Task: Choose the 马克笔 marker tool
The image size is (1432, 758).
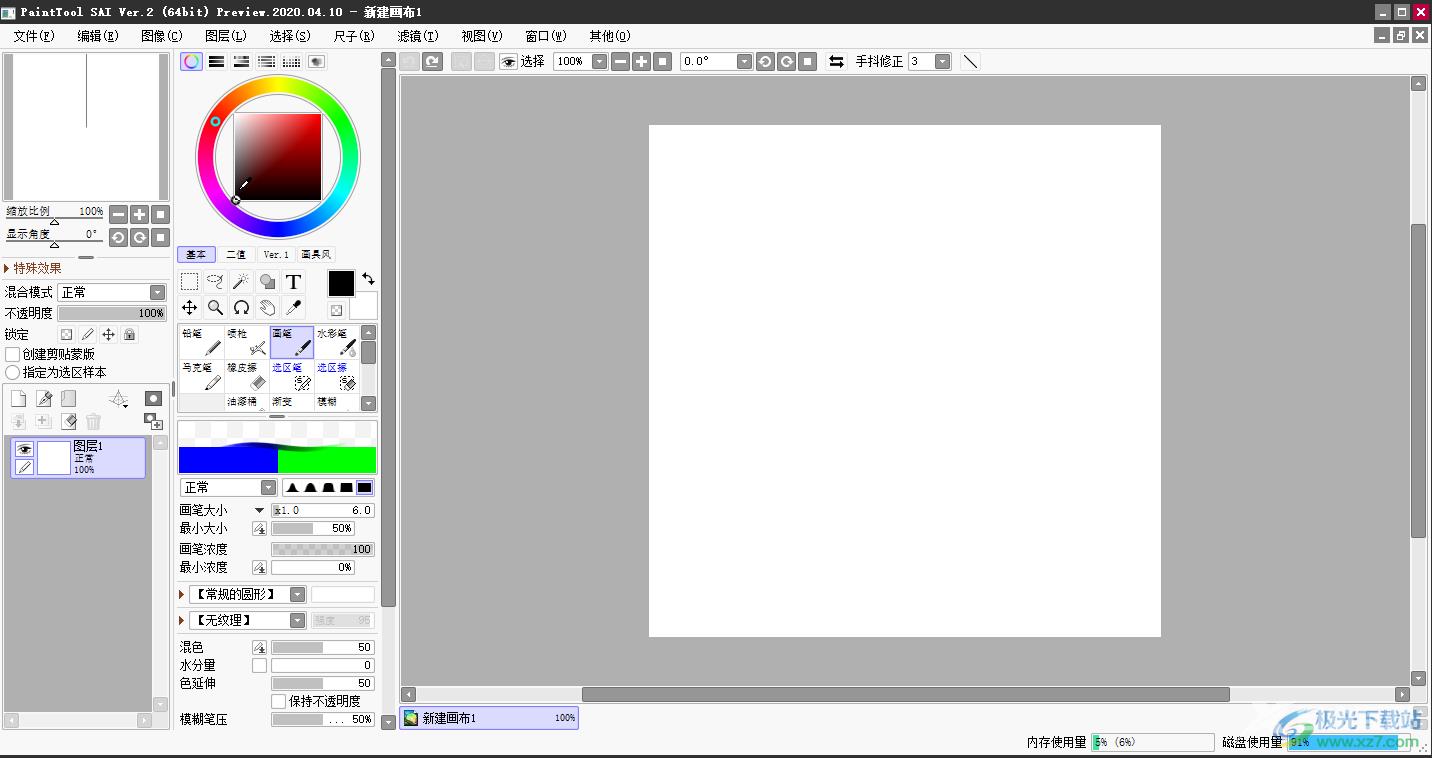Action: 201,376
